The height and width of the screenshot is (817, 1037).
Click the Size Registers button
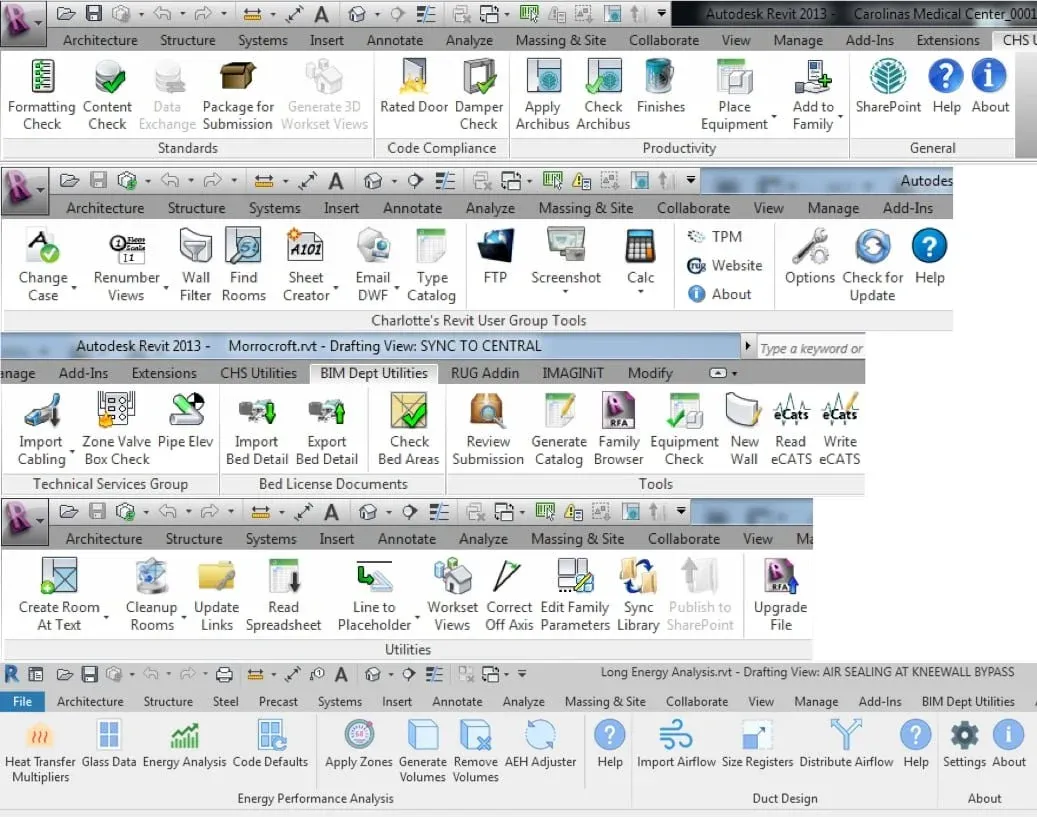pos(757,745)
